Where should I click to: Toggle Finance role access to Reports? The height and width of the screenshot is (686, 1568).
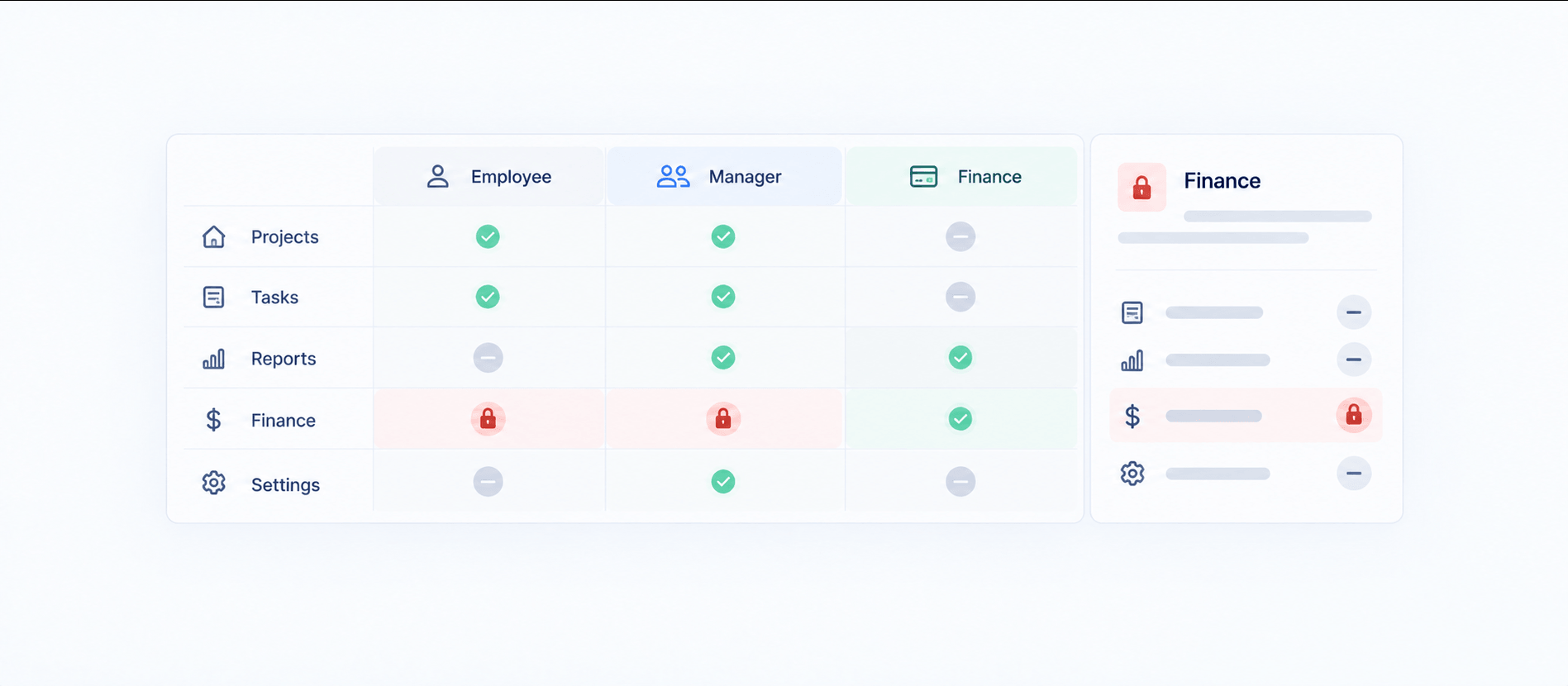[x=960, y=358]
